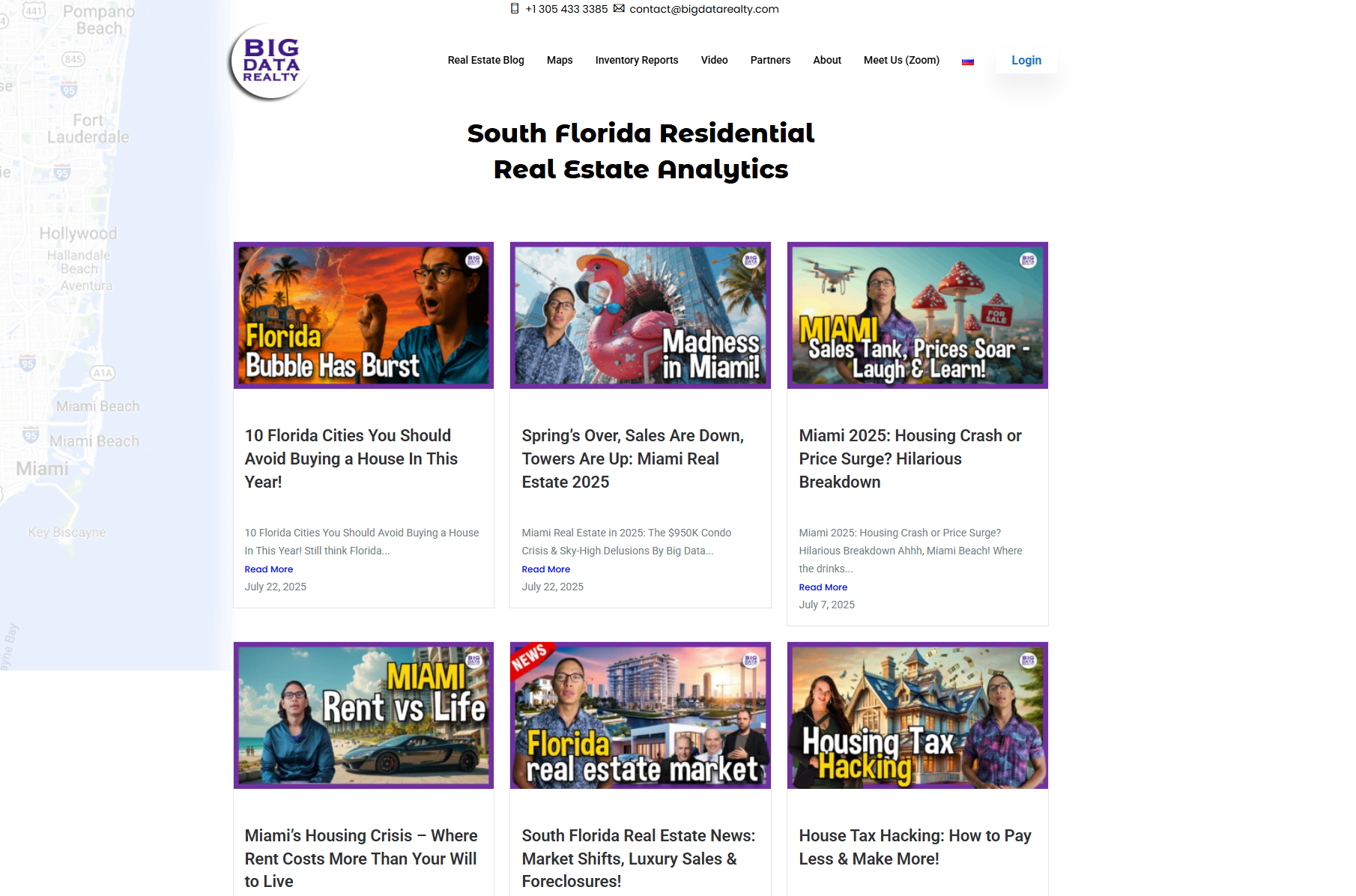Viewport: 1356px width, 896px height.
Task: Click the July 7, 2025 date text
Action: click(827, 605)
